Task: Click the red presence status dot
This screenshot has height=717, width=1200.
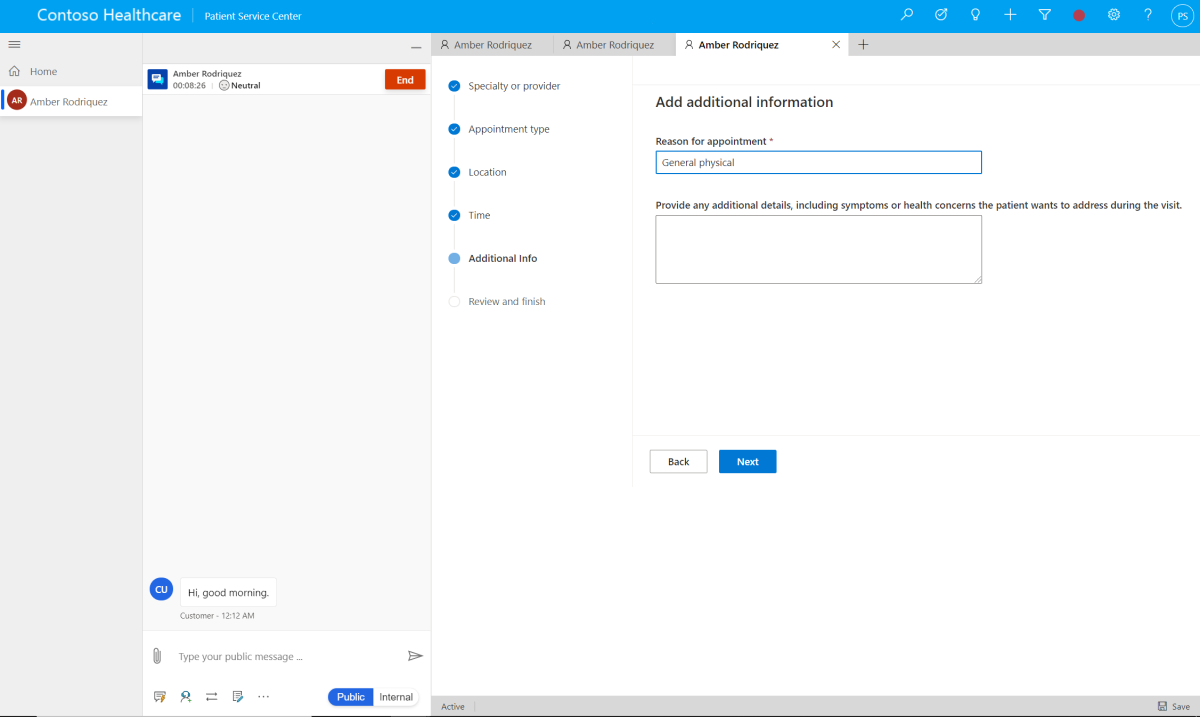Action: [1079, 16]
